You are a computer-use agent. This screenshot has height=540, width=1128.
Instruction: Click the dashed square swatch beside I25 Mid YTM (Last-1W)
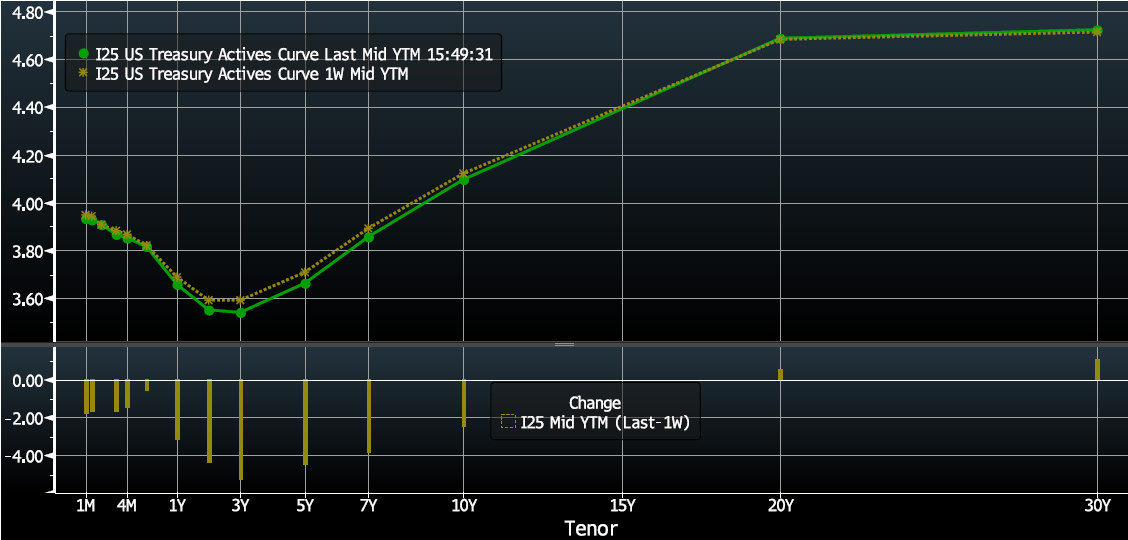coord(509,422)
